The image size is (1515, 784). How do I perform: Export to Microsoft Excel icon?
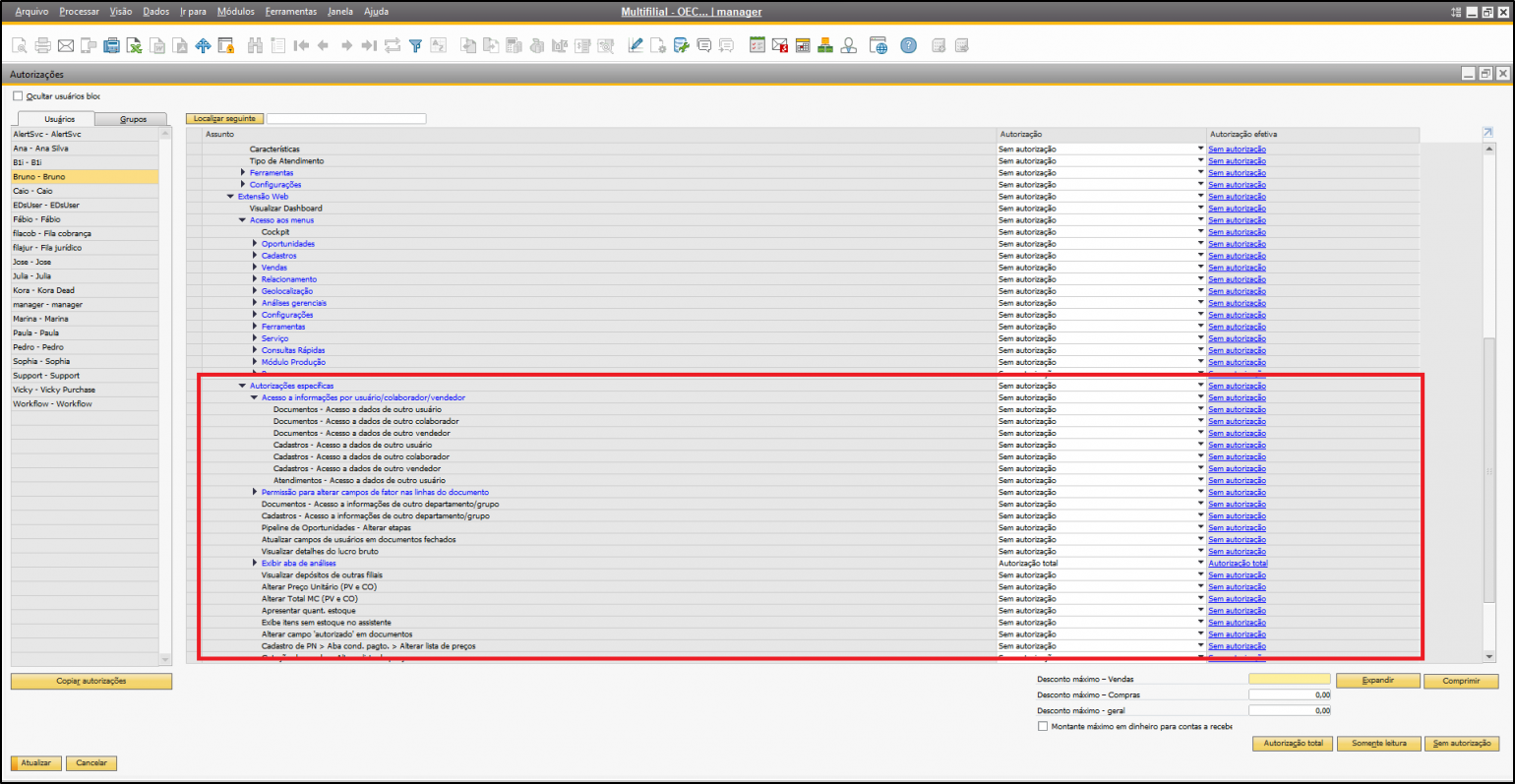point(134,45)
